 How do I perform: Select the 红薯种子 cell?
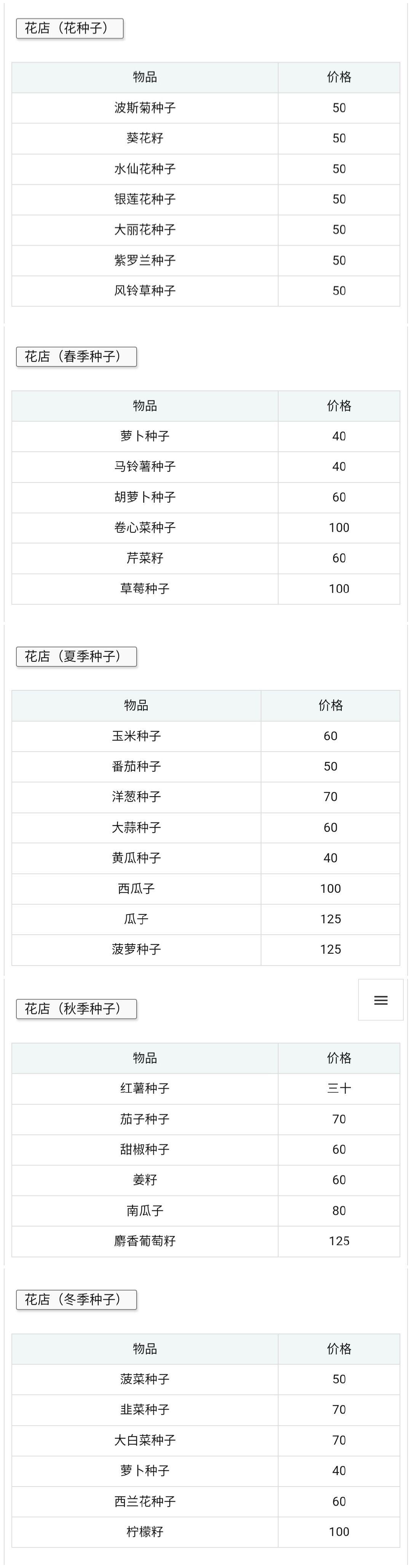145,1088
